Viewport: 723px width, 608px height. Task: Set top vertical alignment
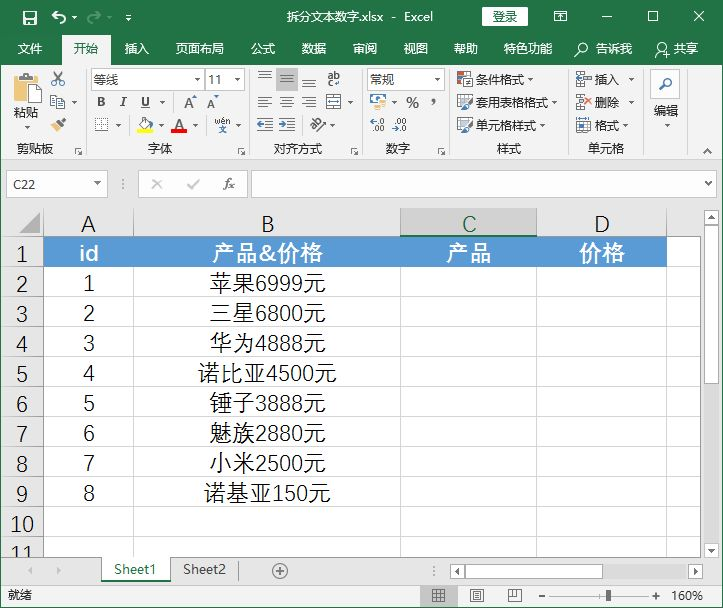[x=265, y=79]
